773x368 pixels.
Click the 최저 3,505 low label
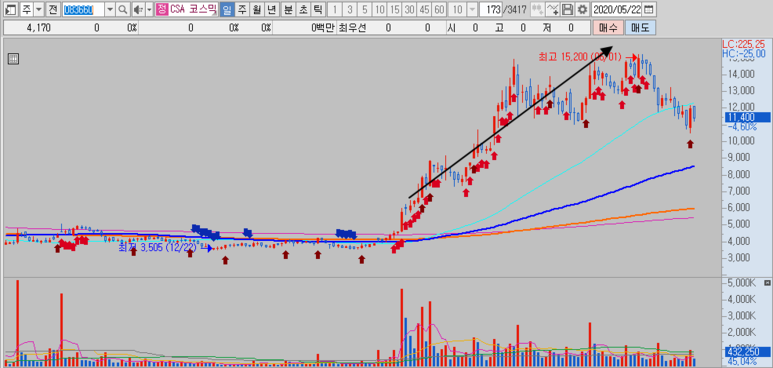pos(158,247)
